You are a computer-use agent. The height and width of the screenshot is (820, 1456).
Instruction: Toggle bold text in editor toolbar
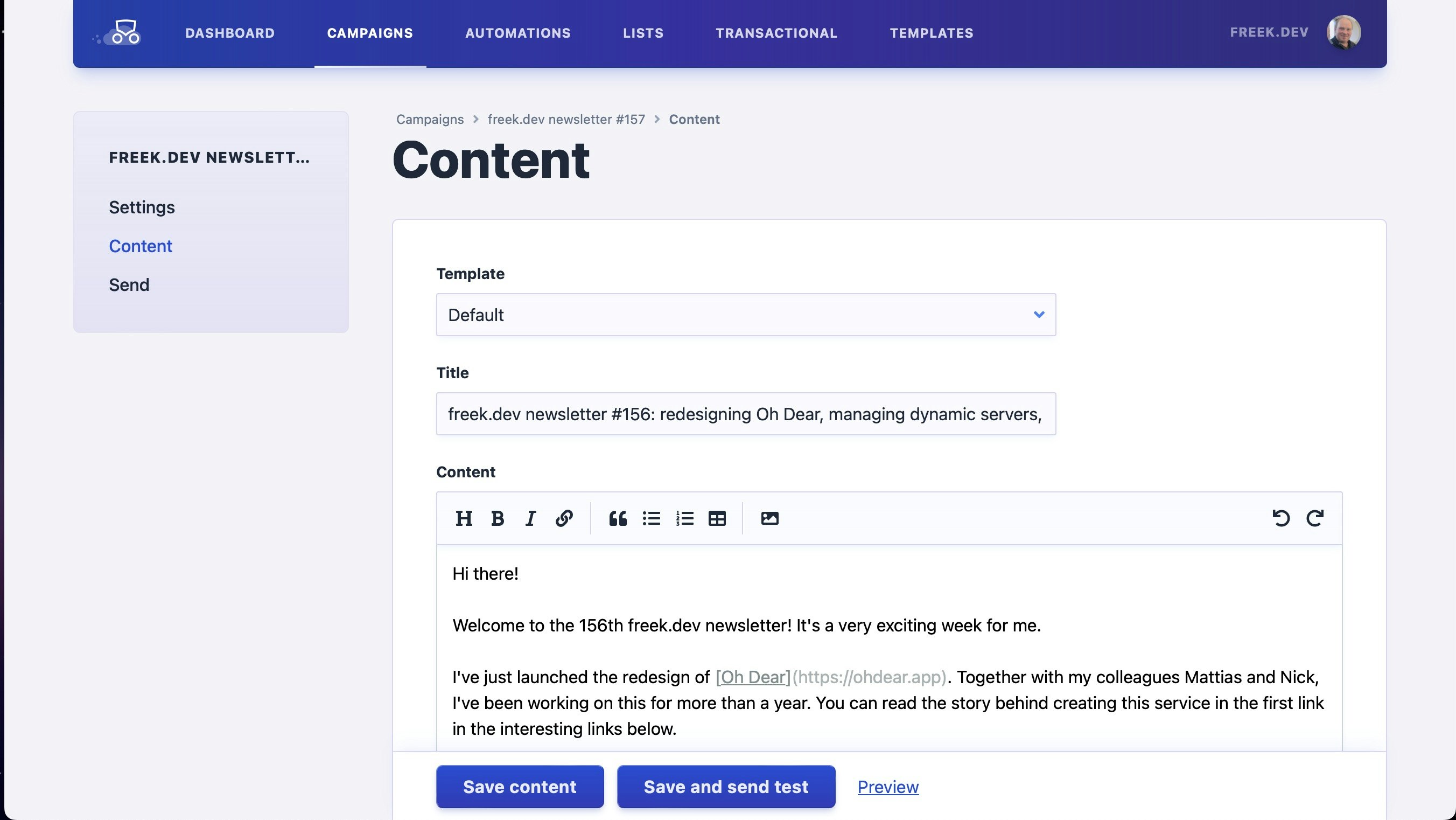[498, 518]
